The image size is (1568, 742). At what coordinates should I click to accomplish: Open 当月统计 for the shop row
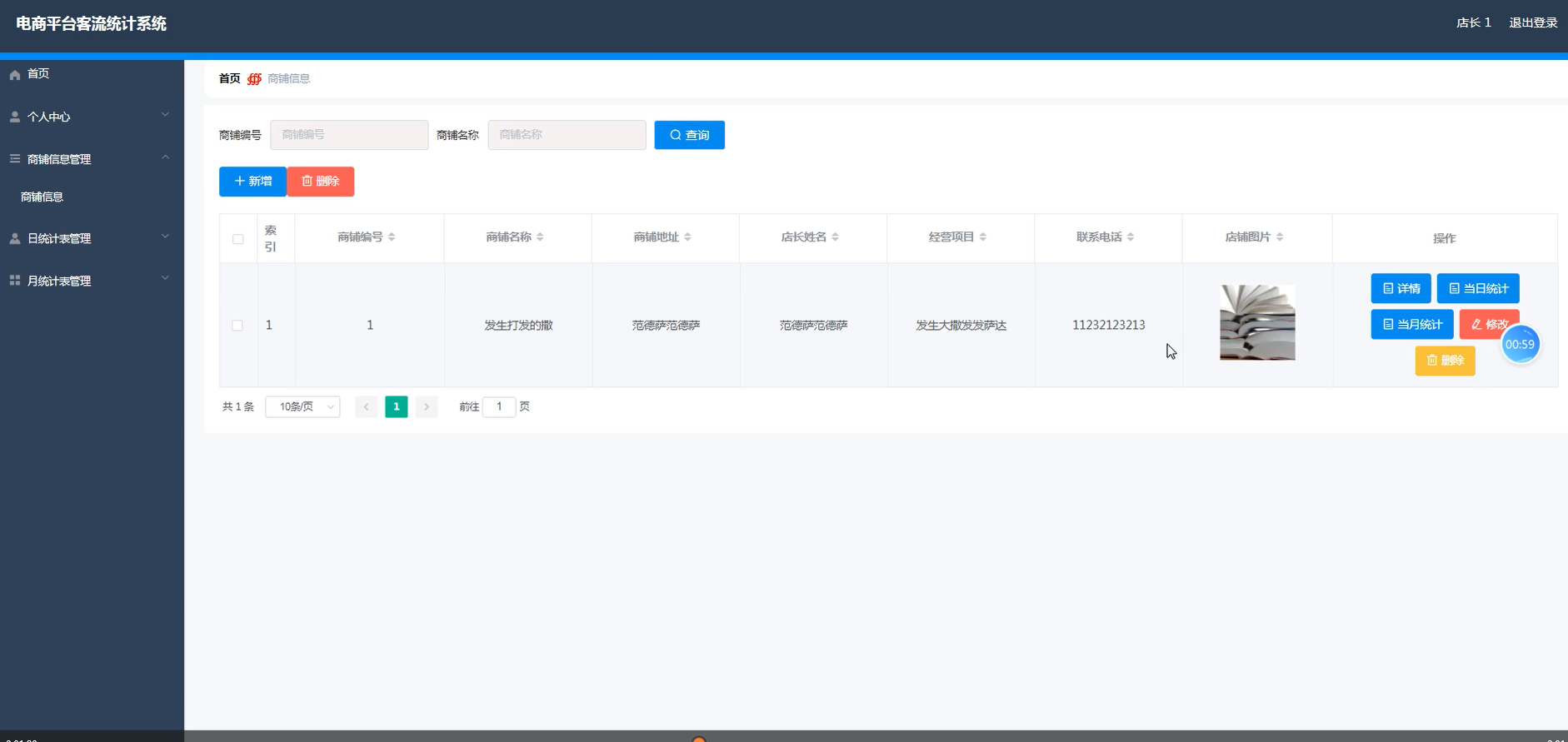(1412, 324)
